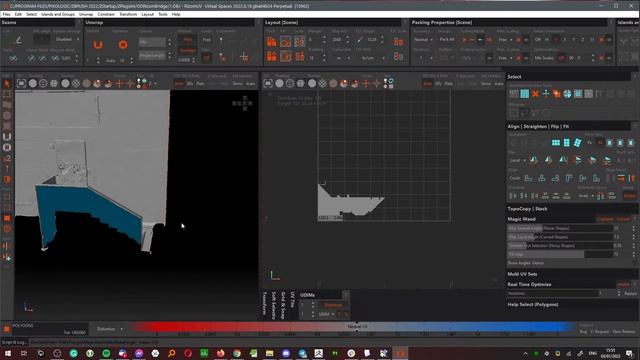The width and height of the screenshot is (640, 360).
Task: Click the Weld seams link icon
Action: coord(13,58)
